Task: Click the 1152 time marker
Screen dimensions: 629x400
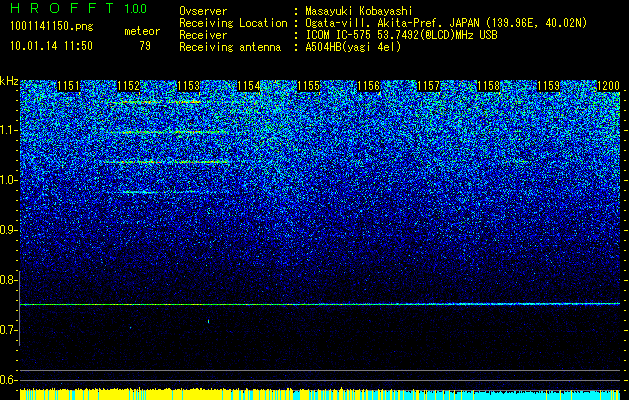Action: 129,86
